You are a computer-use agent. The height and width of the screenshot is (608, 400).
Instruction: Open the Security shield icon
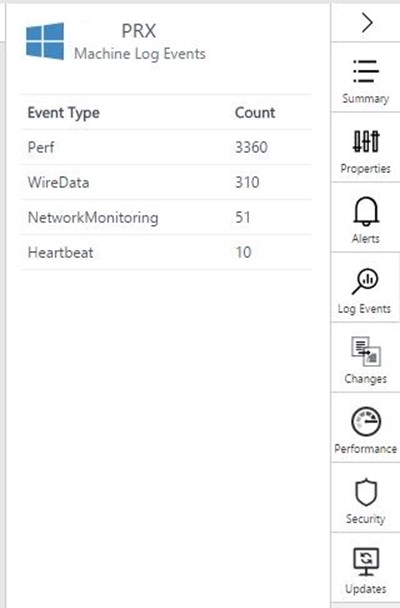point(366,492)
